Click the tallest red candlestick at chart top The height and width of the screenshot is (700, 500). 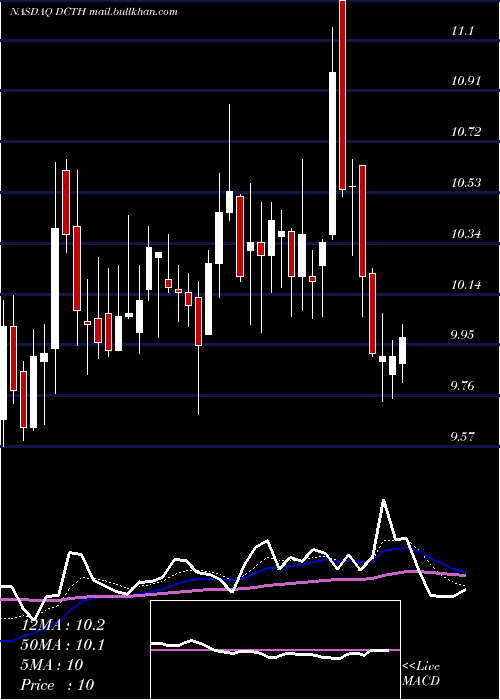342,95
